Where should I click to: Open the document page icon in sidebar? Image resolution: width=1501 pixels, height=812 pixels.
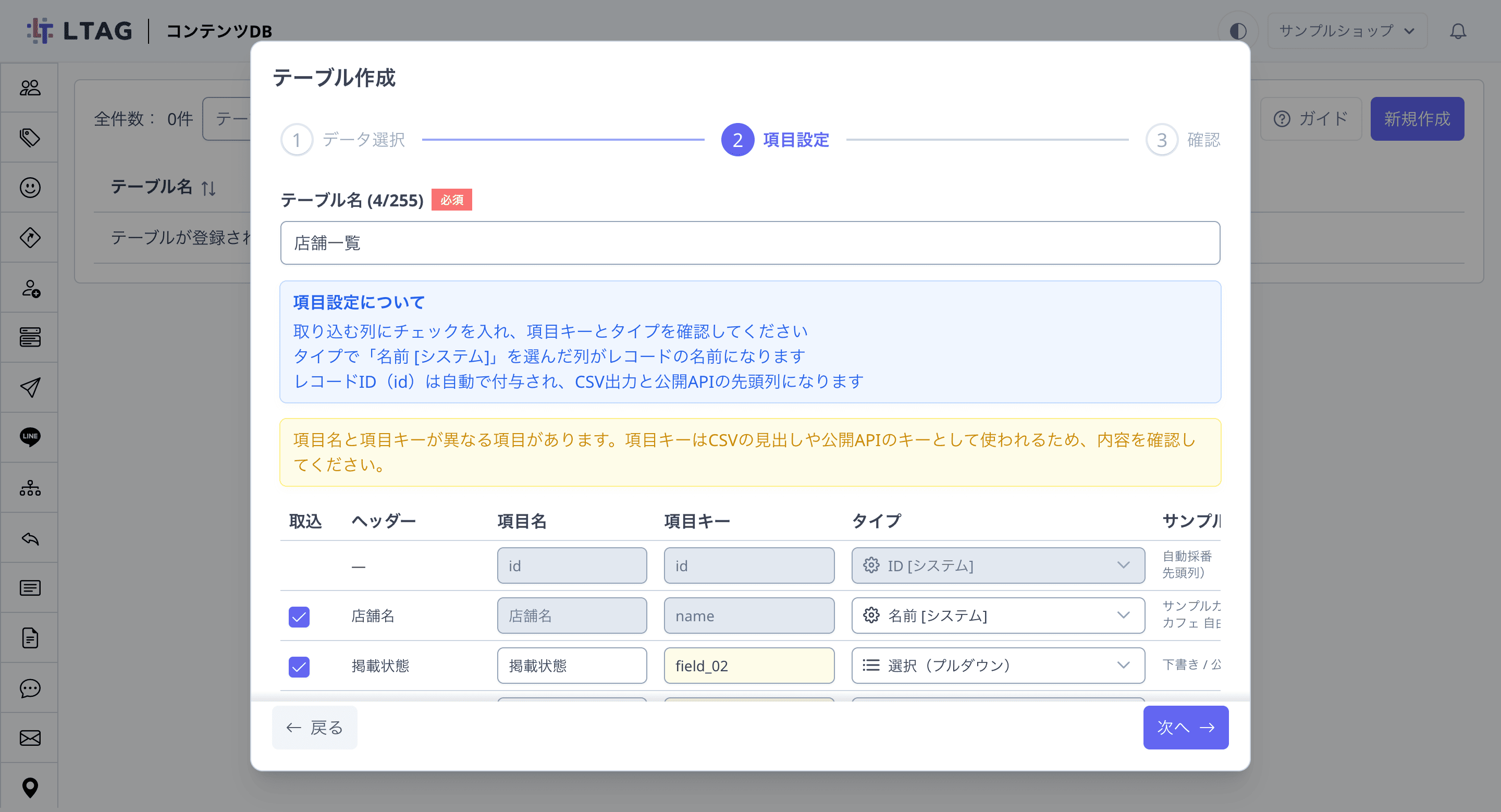(30, 638)
